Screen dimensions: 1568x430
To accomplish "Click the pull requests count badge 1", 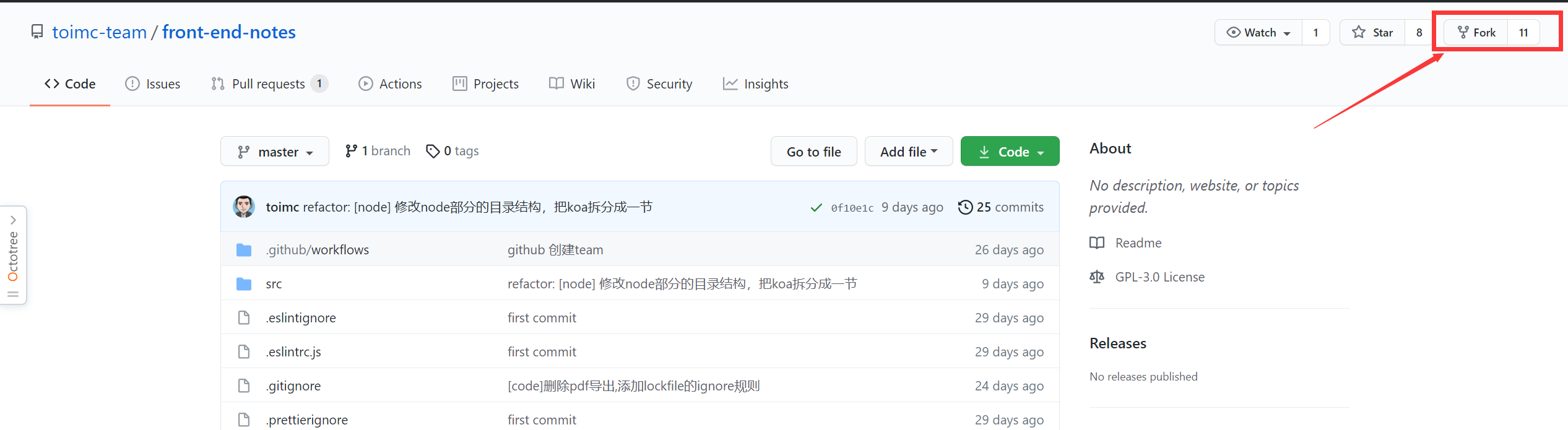I will pyautogui.click(x=319, y=84).
